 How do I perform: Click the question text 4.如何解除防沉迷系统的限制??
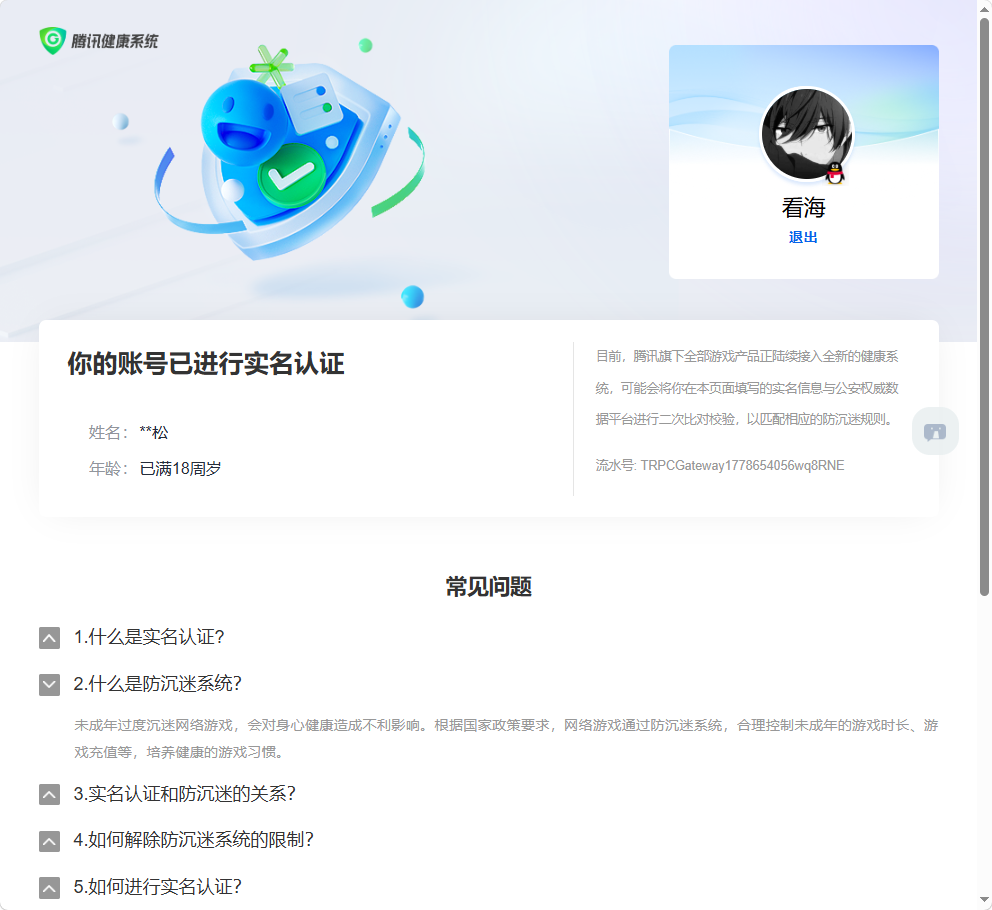click(x=194, y=840)
